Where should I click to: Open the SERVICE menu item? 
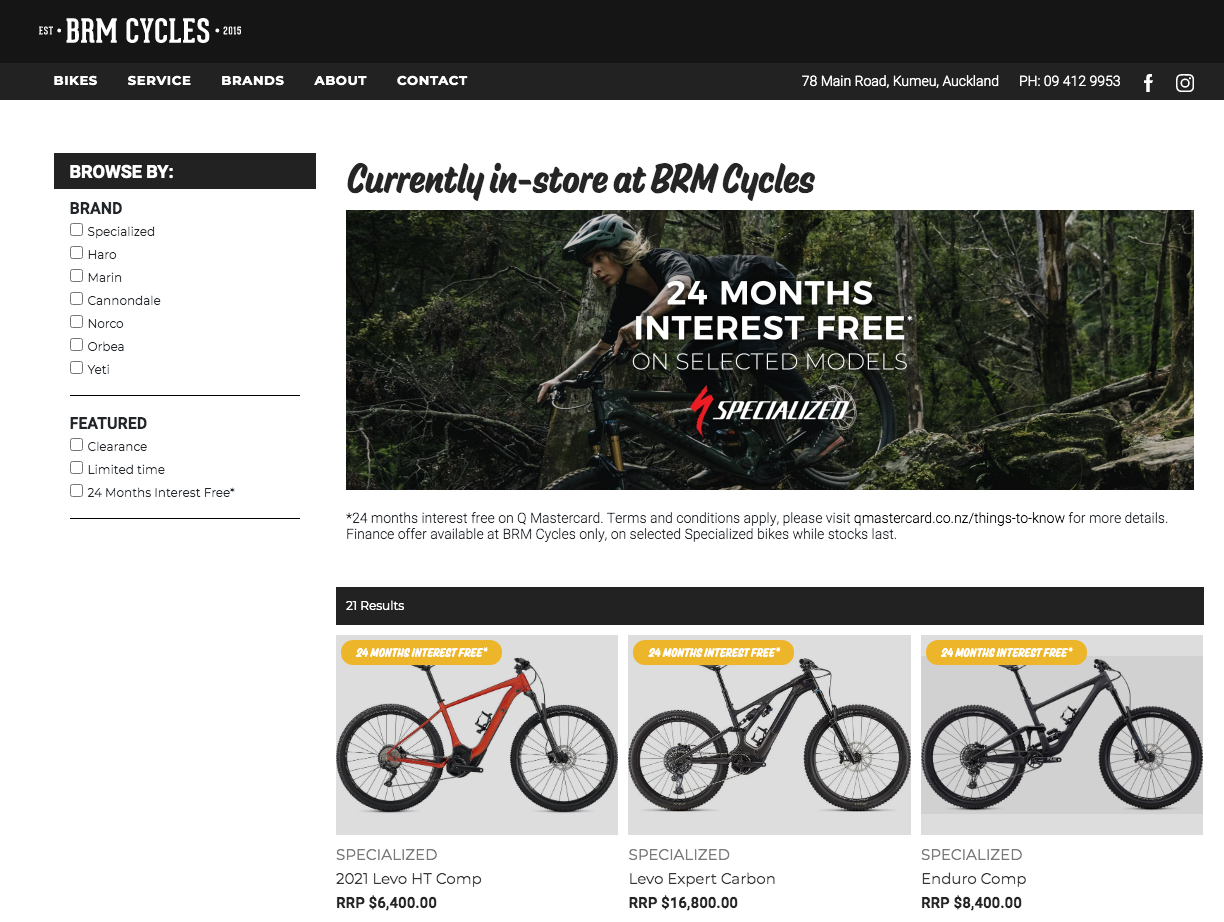click(159, 81)
